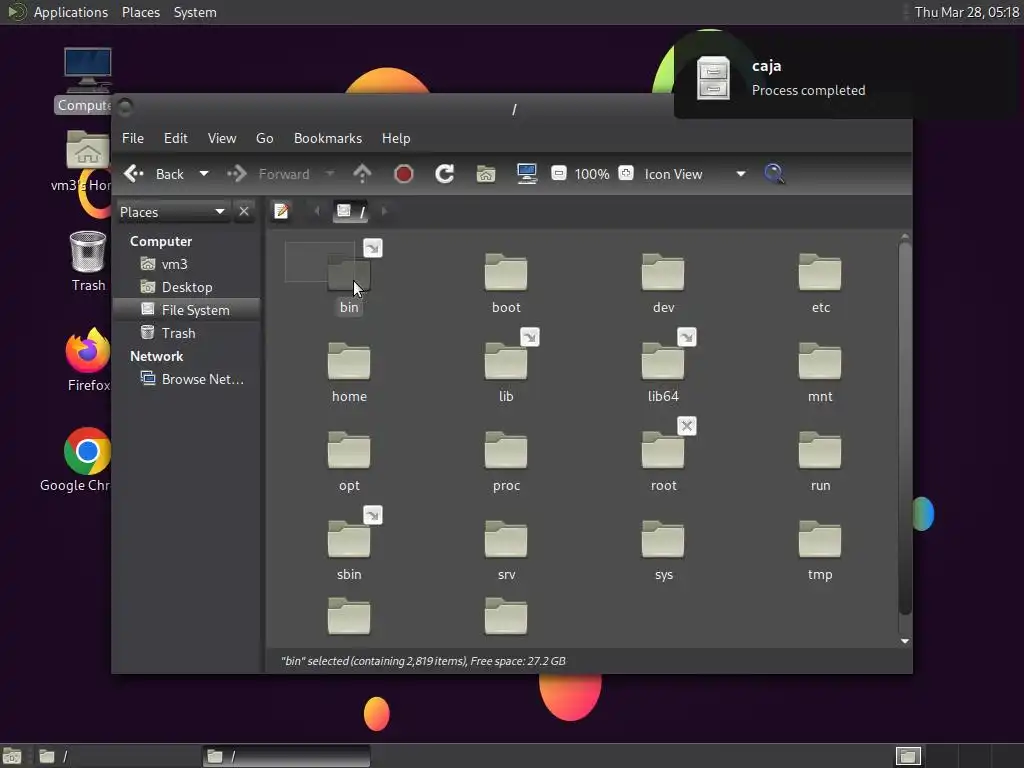
Task: Select Trash in the Places sidebar
Action: [188, 333]
